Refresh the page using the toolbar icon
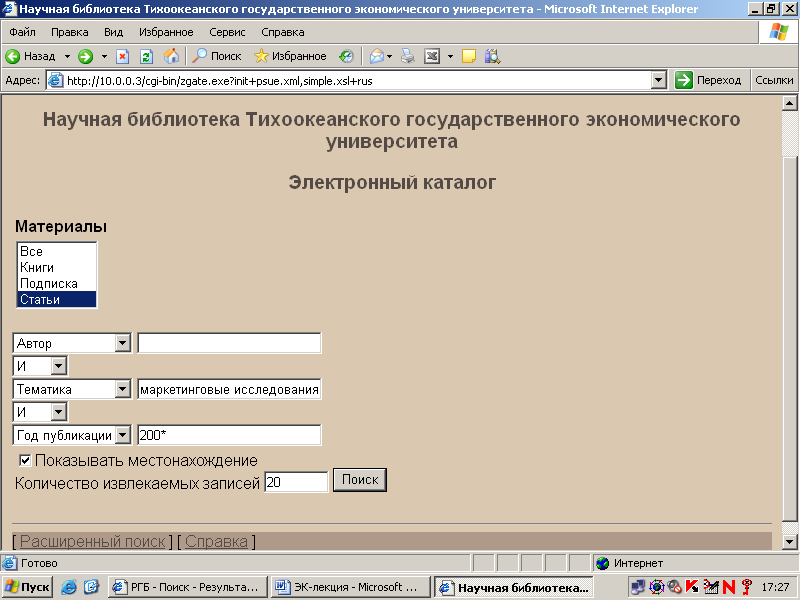Screen dimensions: 800x600 point(146,56)
